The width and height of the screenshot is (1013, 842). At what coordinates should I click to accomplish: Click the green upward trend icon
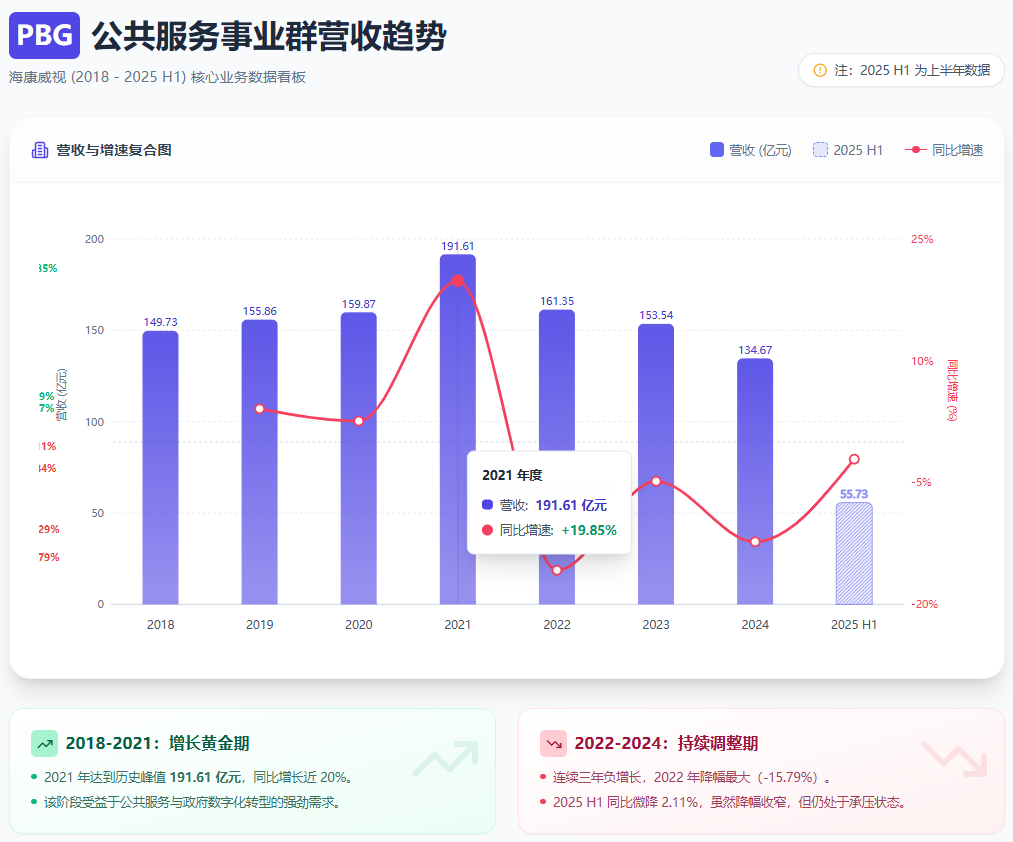[x=44, y=744]
